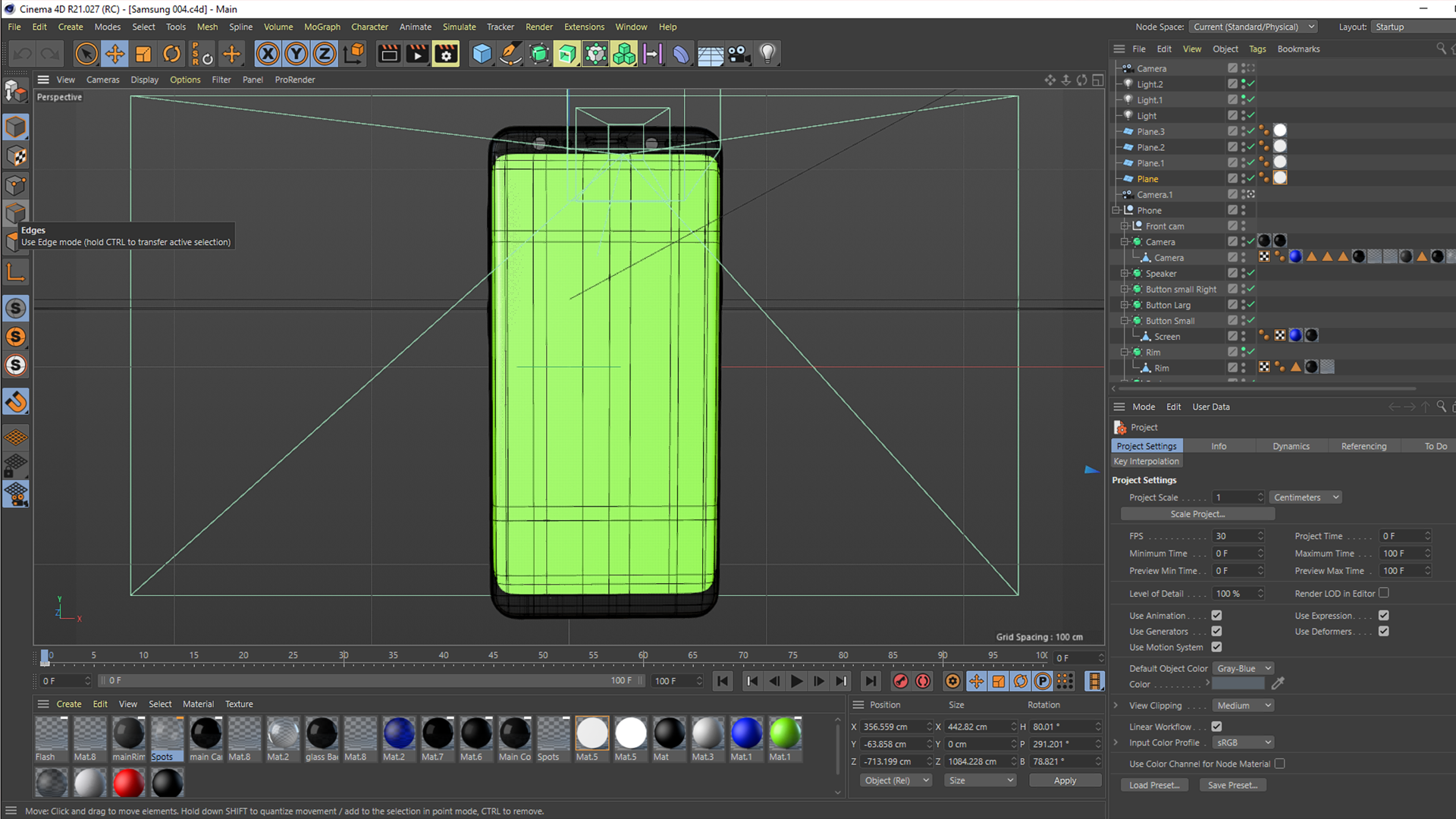Switch to the Dynamics tab

point(1291,446)
